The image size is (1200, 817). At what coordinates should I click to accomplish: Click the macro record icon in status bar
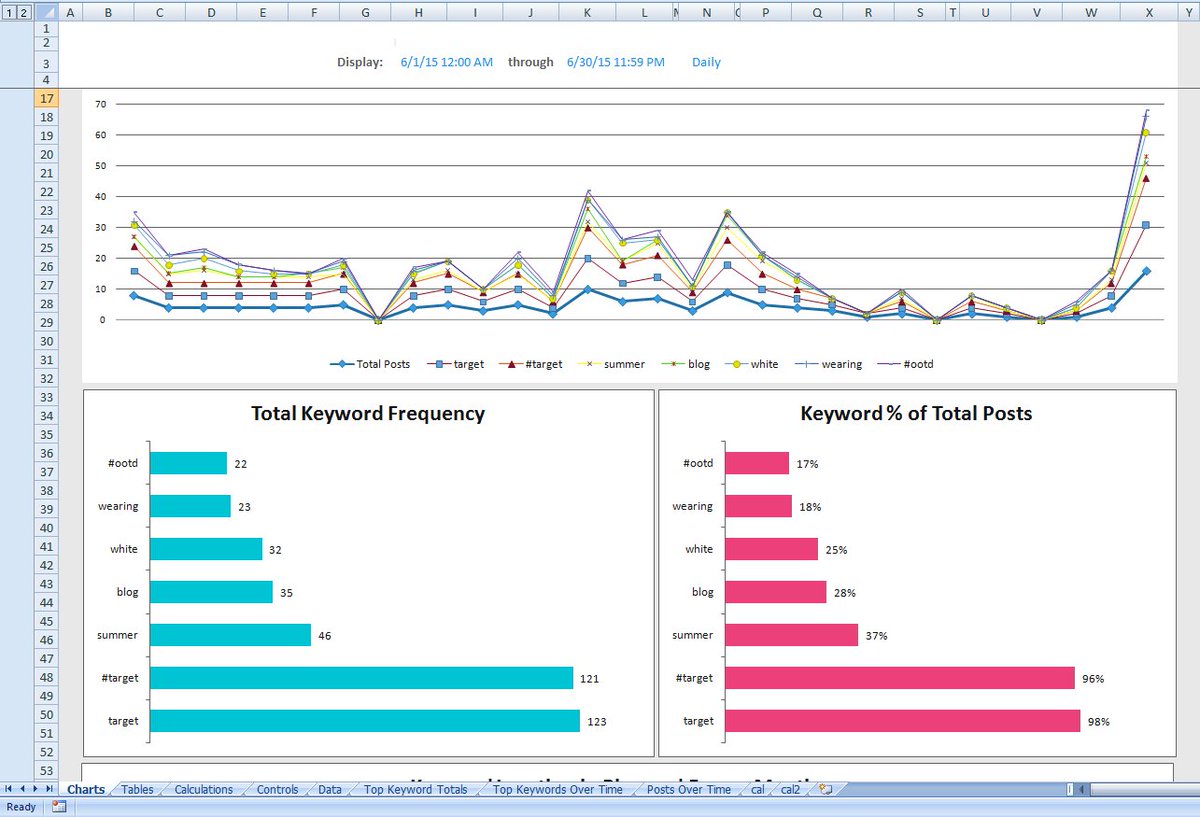59,807
